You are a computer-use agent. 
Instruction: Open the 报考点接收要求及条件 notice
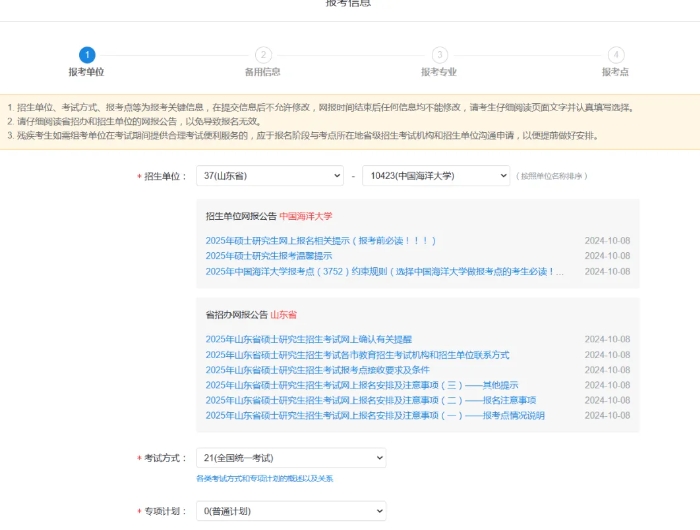(x=316, y=370)
